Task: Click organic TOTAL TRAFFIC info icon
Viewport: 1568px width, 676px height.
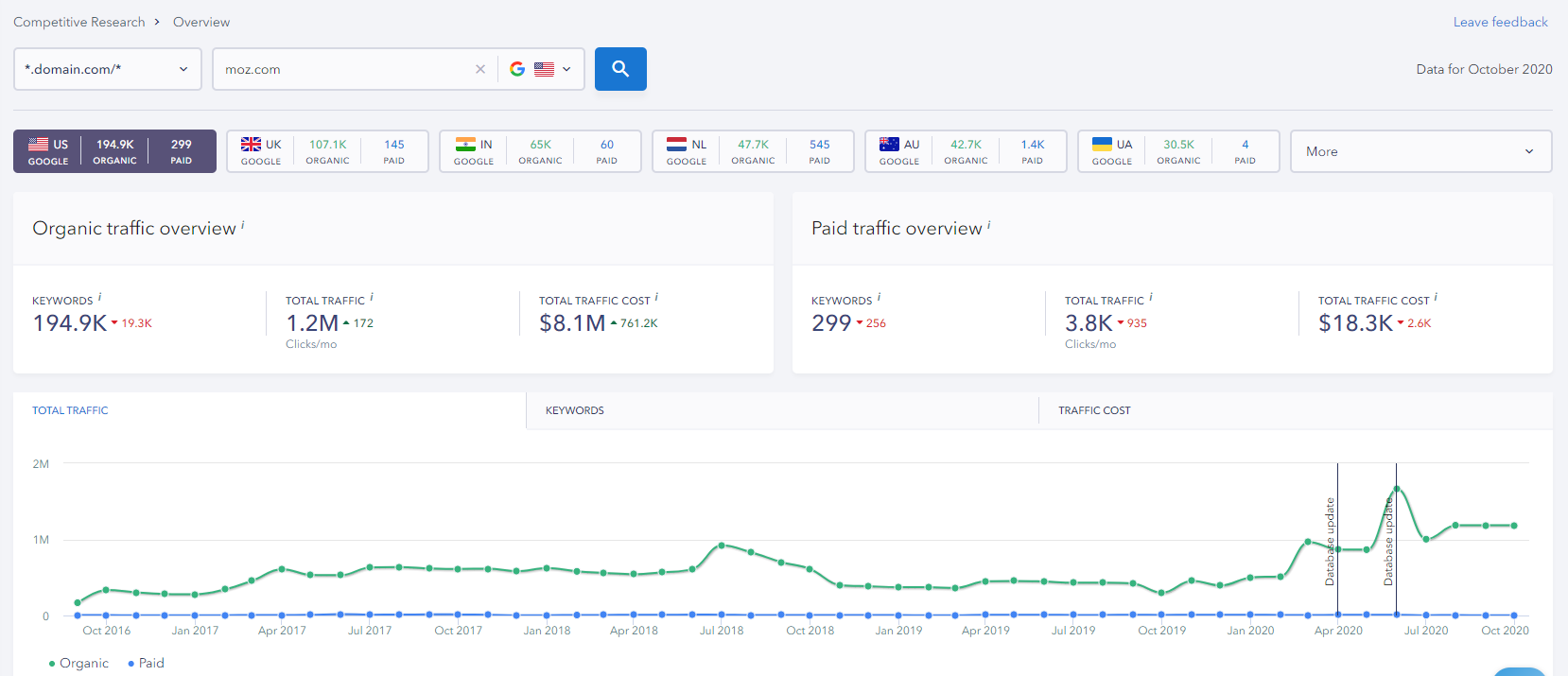Action: click(x=372, y=297)
